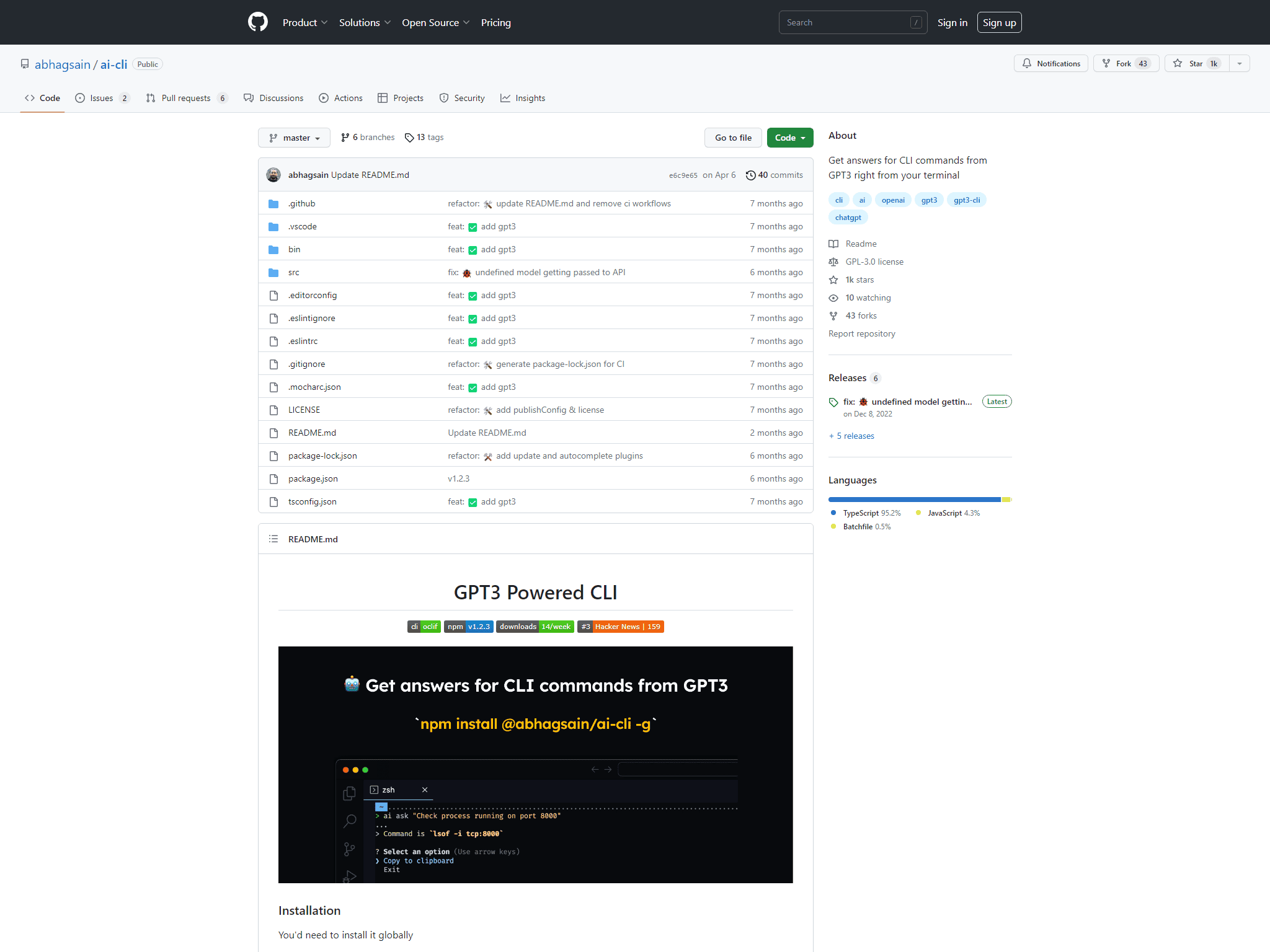This screenshot has height=952, width=1270.
Task: Click the gpt3-cli topic tag
Action: click(x=967, y=200)
